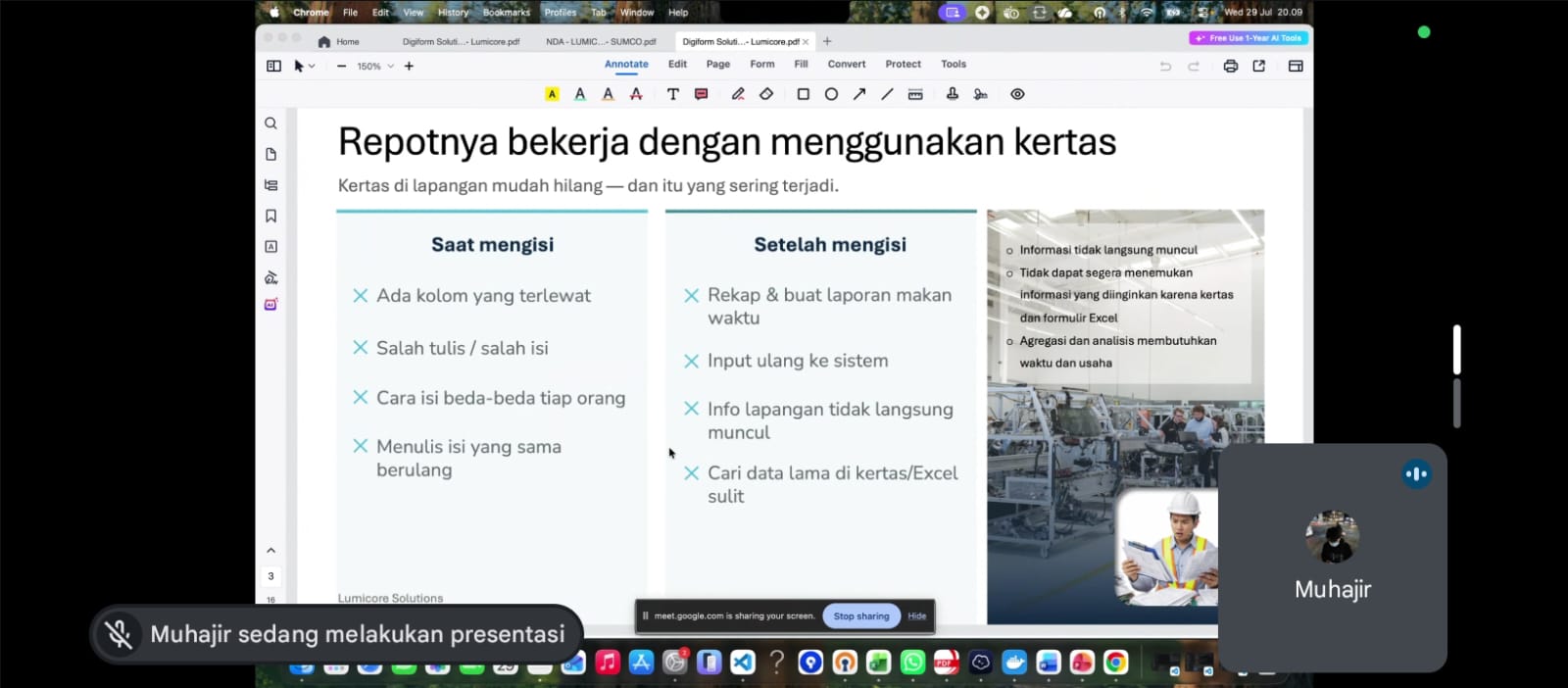Open the AI assistant sidebar icon

coord(270,304)
